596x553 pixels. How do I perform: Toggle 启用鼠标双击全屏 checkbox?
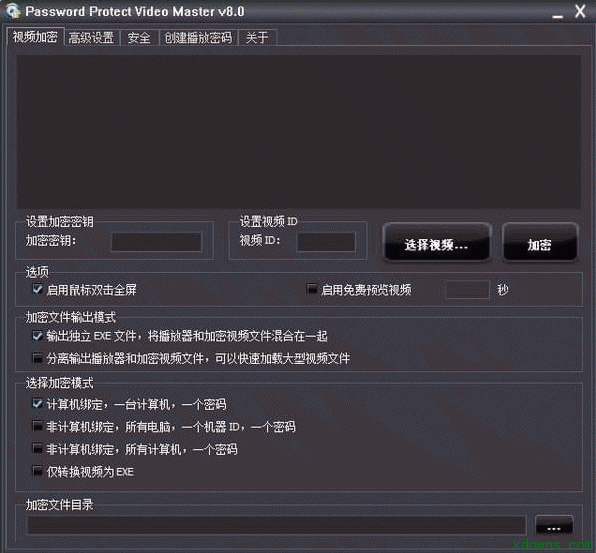(x=37, y=289)
